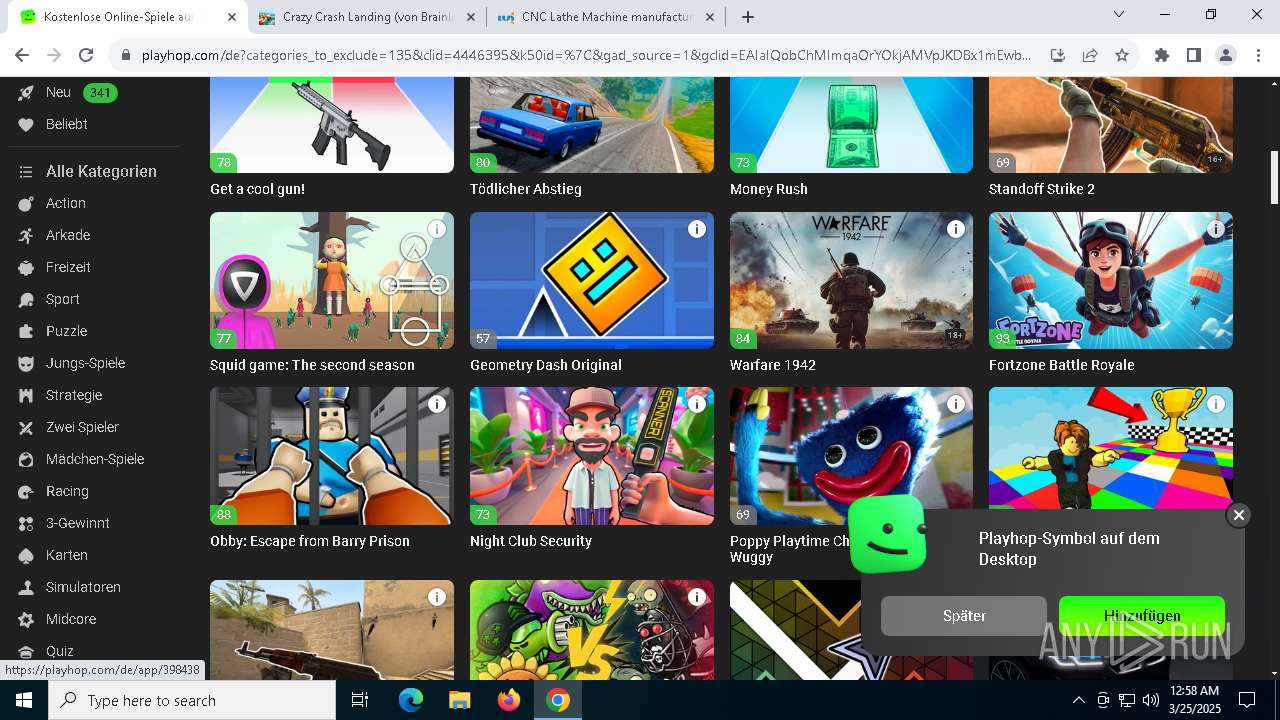
Task: Open the Chrome extensions puzzle icon
Action: click(x=1162, y=55)
